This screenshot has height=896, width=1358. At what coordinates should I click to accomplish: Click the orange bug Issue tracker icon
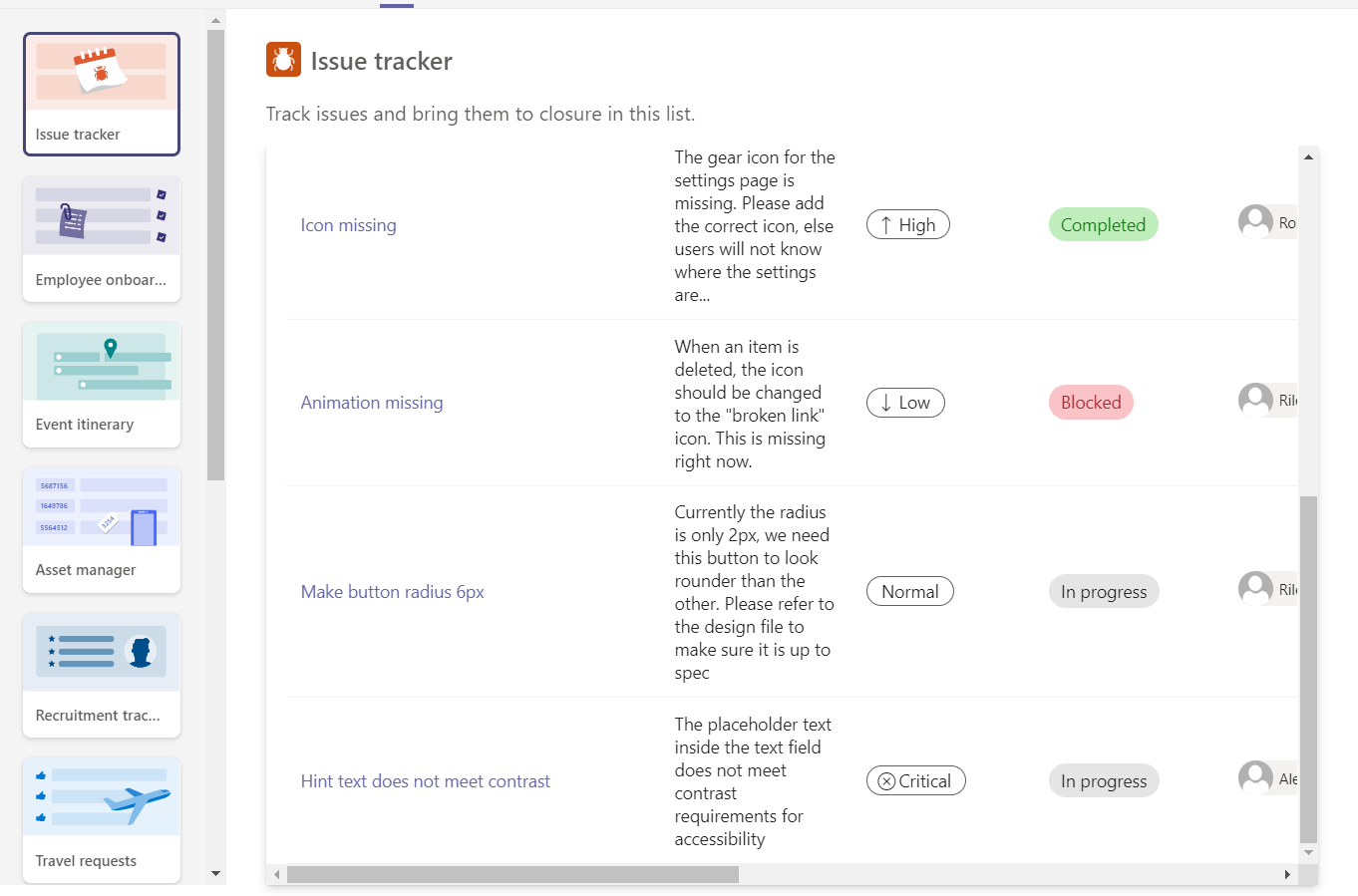pos(283,60)
